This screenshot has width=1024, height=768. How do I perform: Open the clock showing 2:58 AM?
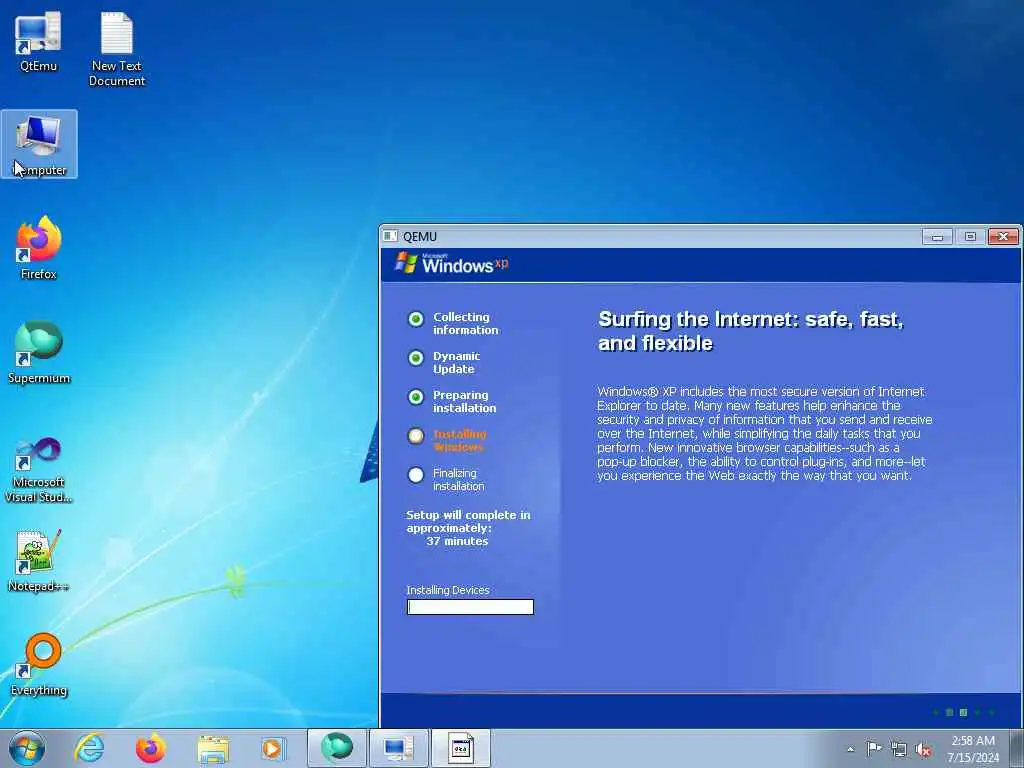tap(973, 748)
